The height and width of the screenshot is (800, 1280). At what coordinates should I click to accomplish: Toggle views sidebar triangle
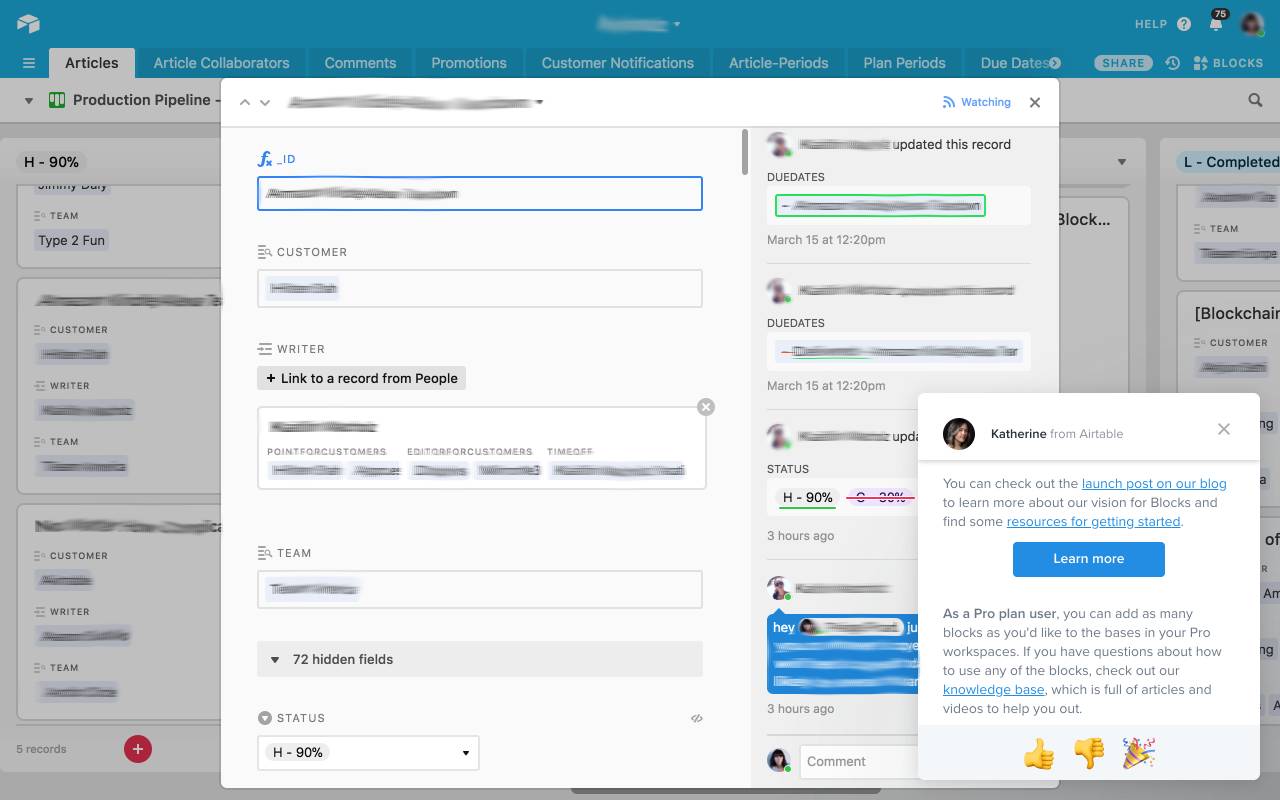pyautogui.click(x=28, y=100)
